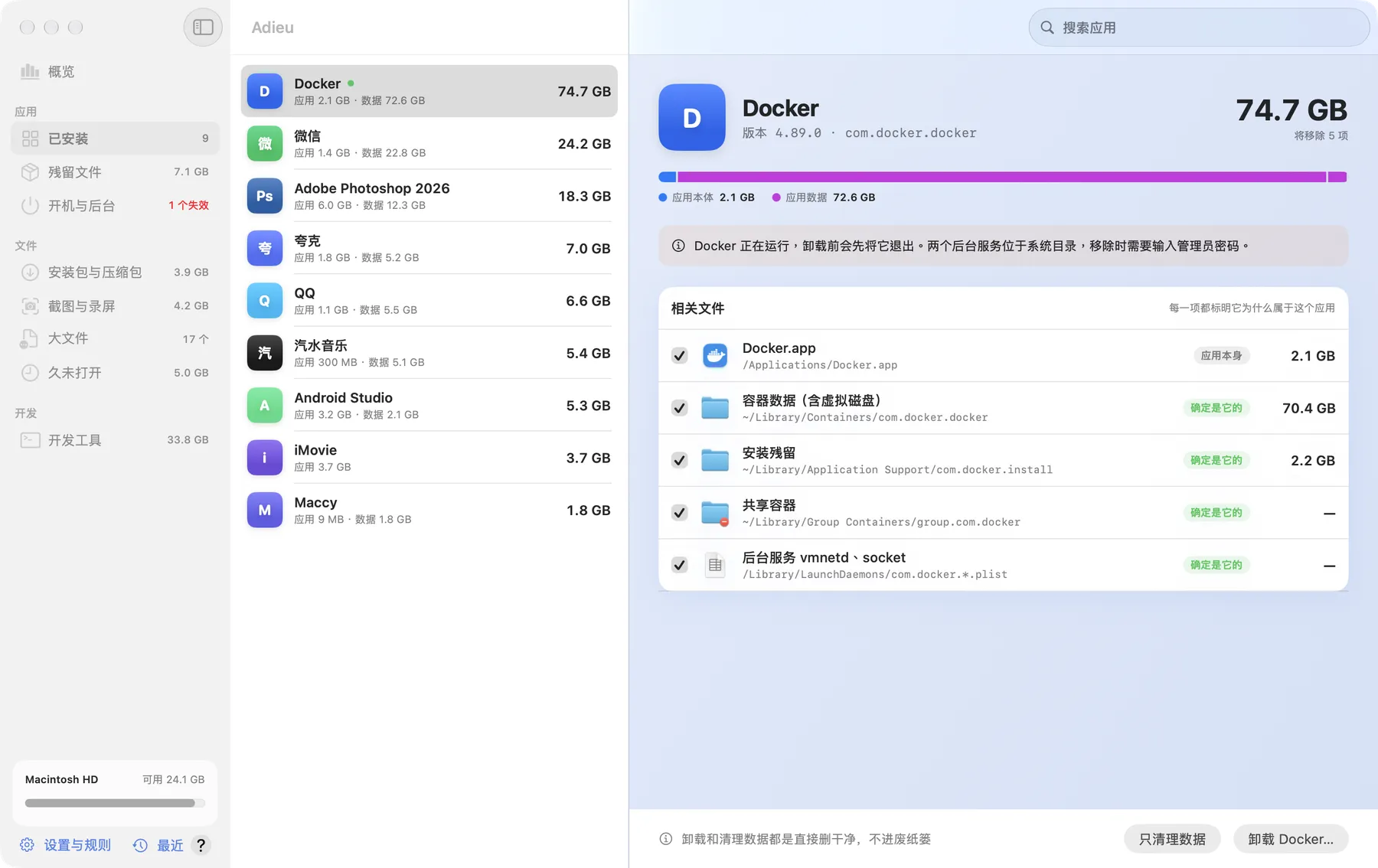This screenshot has height=868, width=1378.
Task: Click the 只清理数据 button
Action: pyautogui.click(x=1172, y=839)
